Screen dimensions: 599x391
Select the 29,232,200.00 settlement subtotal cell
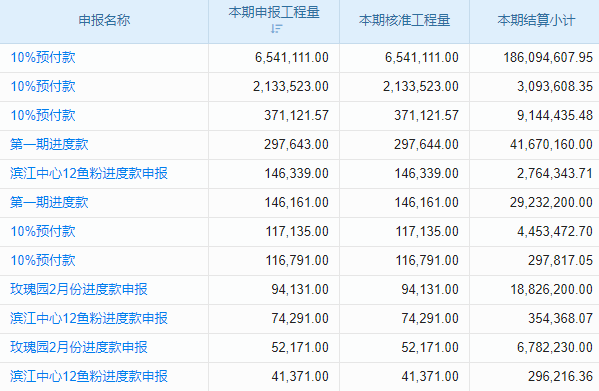[x=534, y=202]
